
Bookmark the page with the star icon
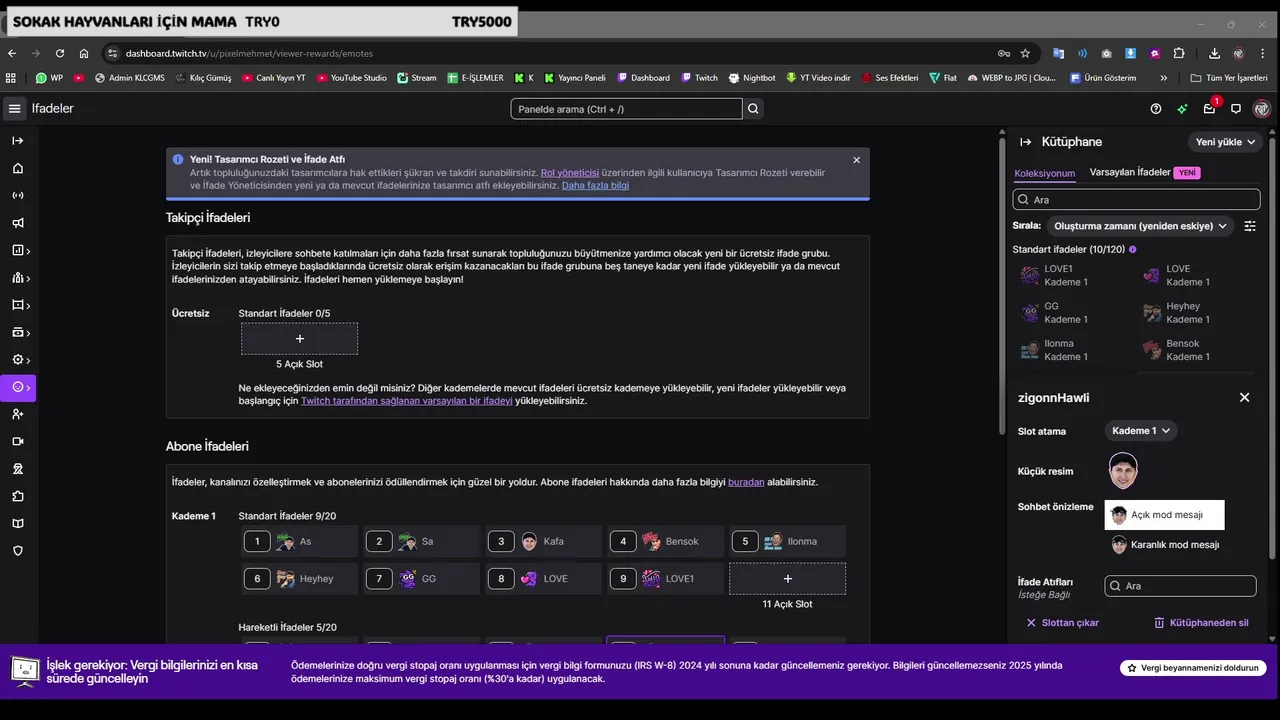[1025, 53]
